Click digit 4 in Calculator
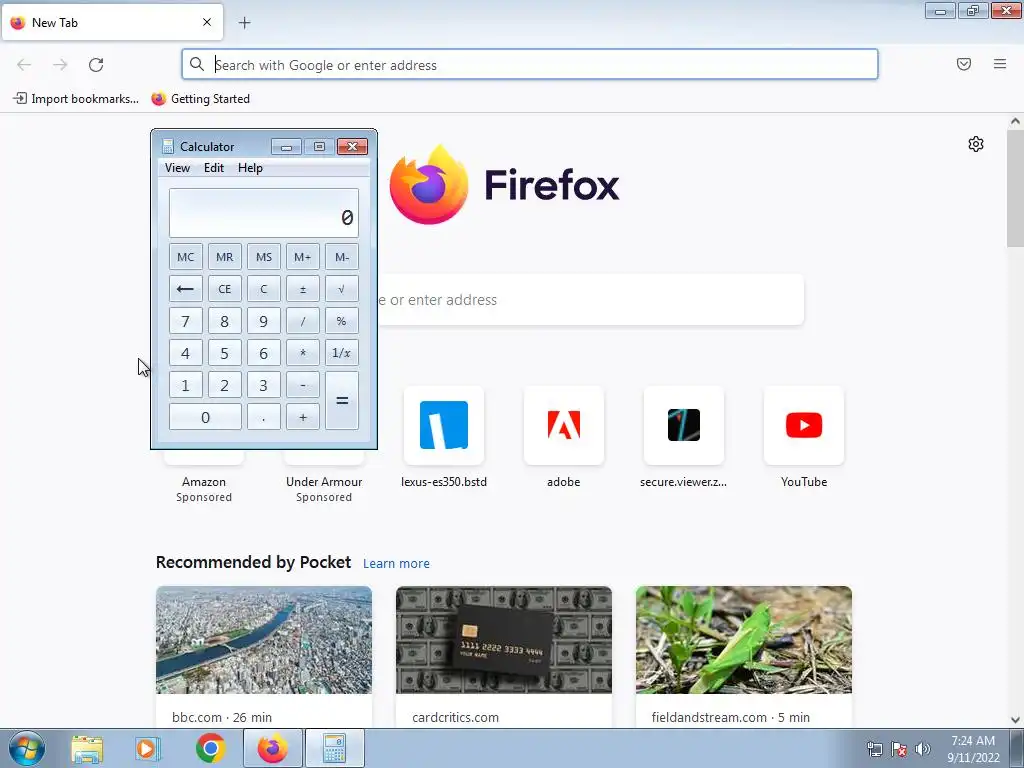This screenshot has height=768, width=1024. coord(185,353)
